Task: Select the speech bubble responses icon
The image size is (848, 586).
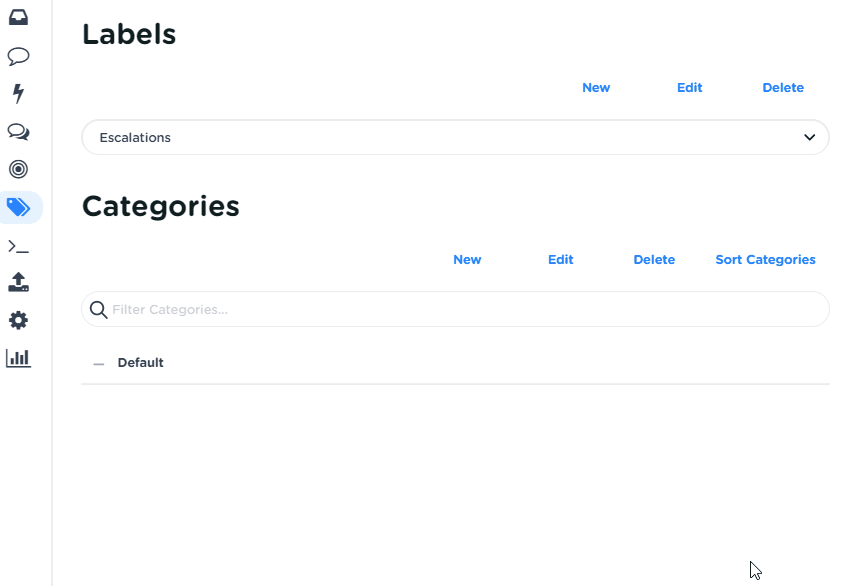Action: (18, 56)
